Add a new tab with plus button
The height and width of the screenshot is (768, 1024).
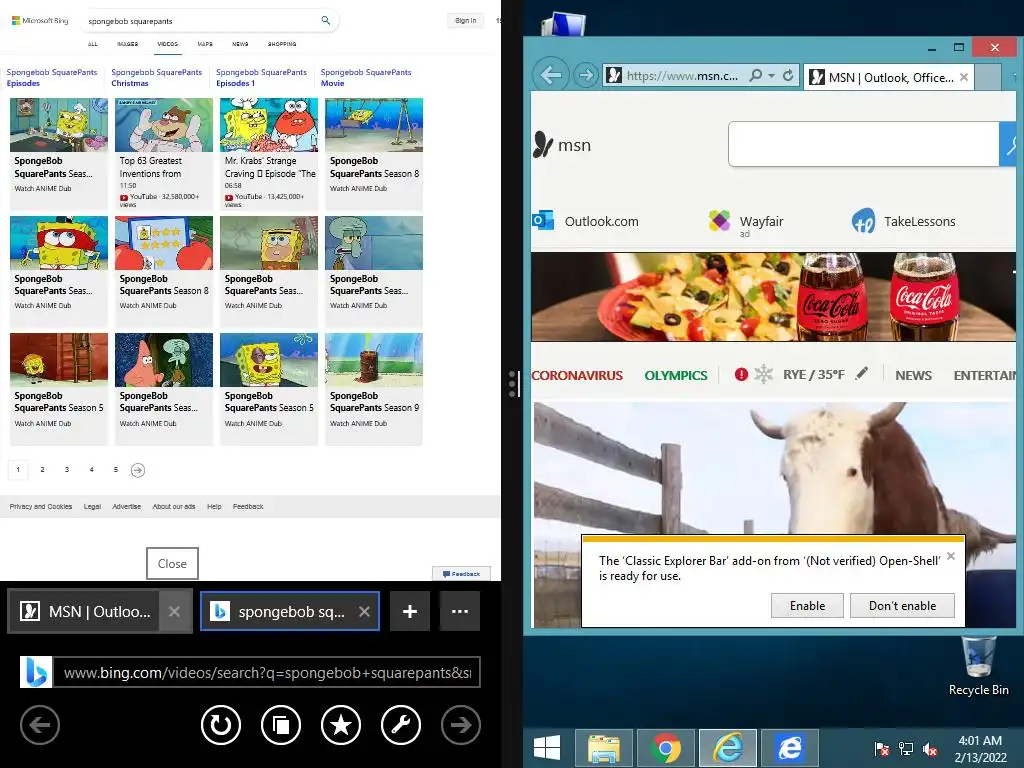click(409, 611)
